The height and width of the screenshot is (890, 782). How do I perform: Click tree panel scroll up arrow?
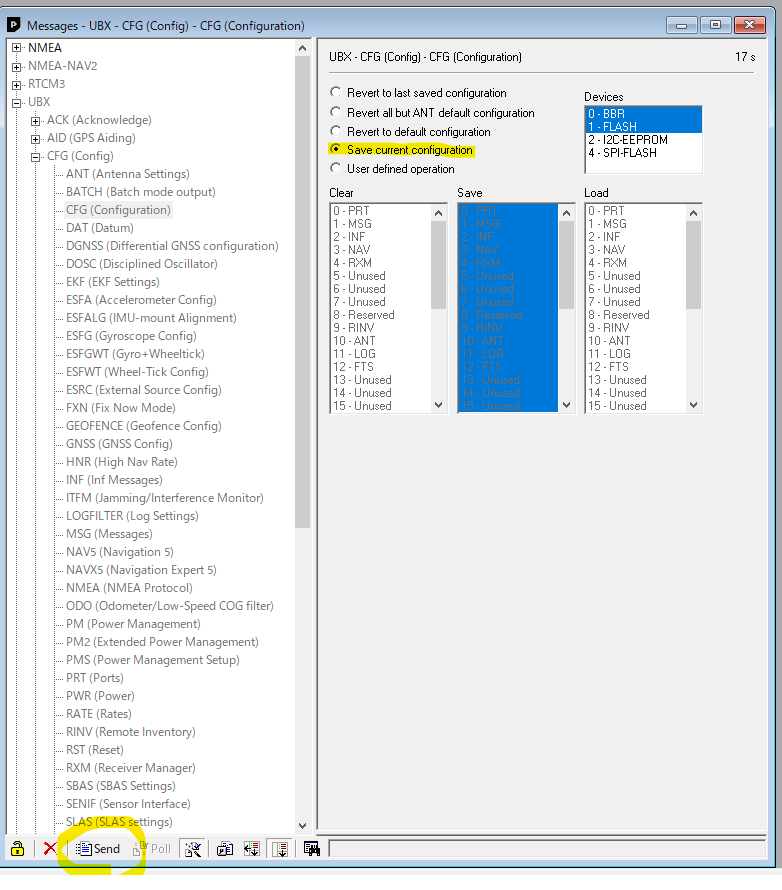tap(302, 48)
